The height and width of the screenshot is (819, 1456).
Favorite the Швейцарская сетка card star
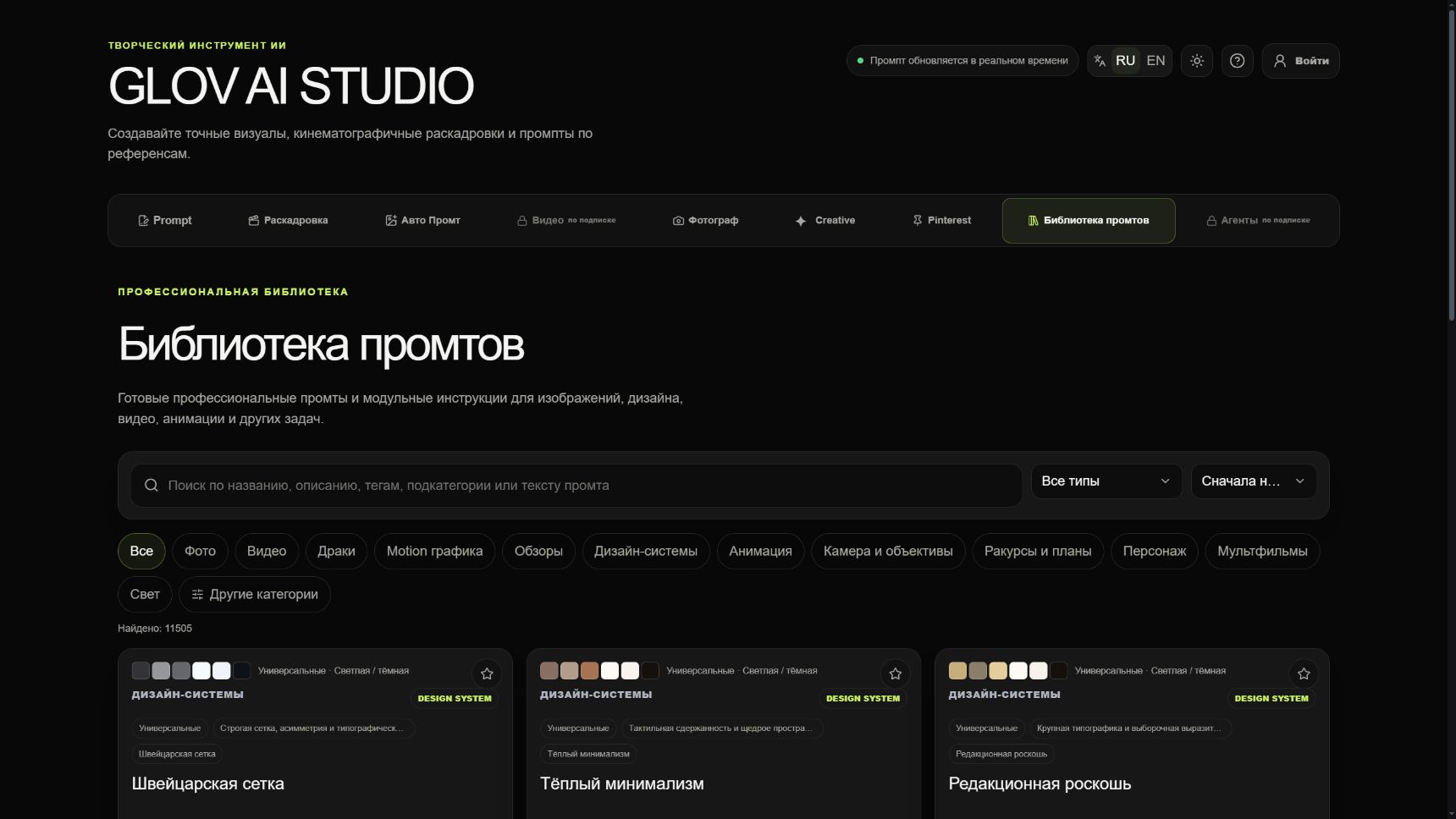pos(487,673)
